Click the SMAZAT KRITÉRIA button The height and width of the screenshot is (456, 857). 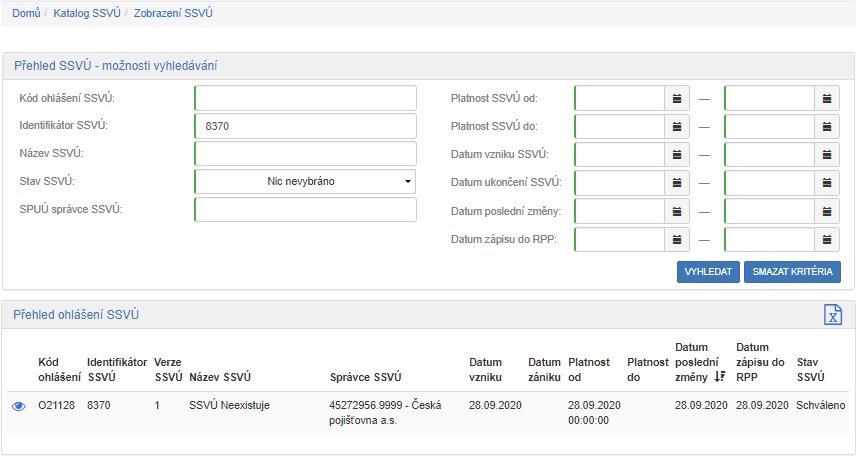coord(792,272)
